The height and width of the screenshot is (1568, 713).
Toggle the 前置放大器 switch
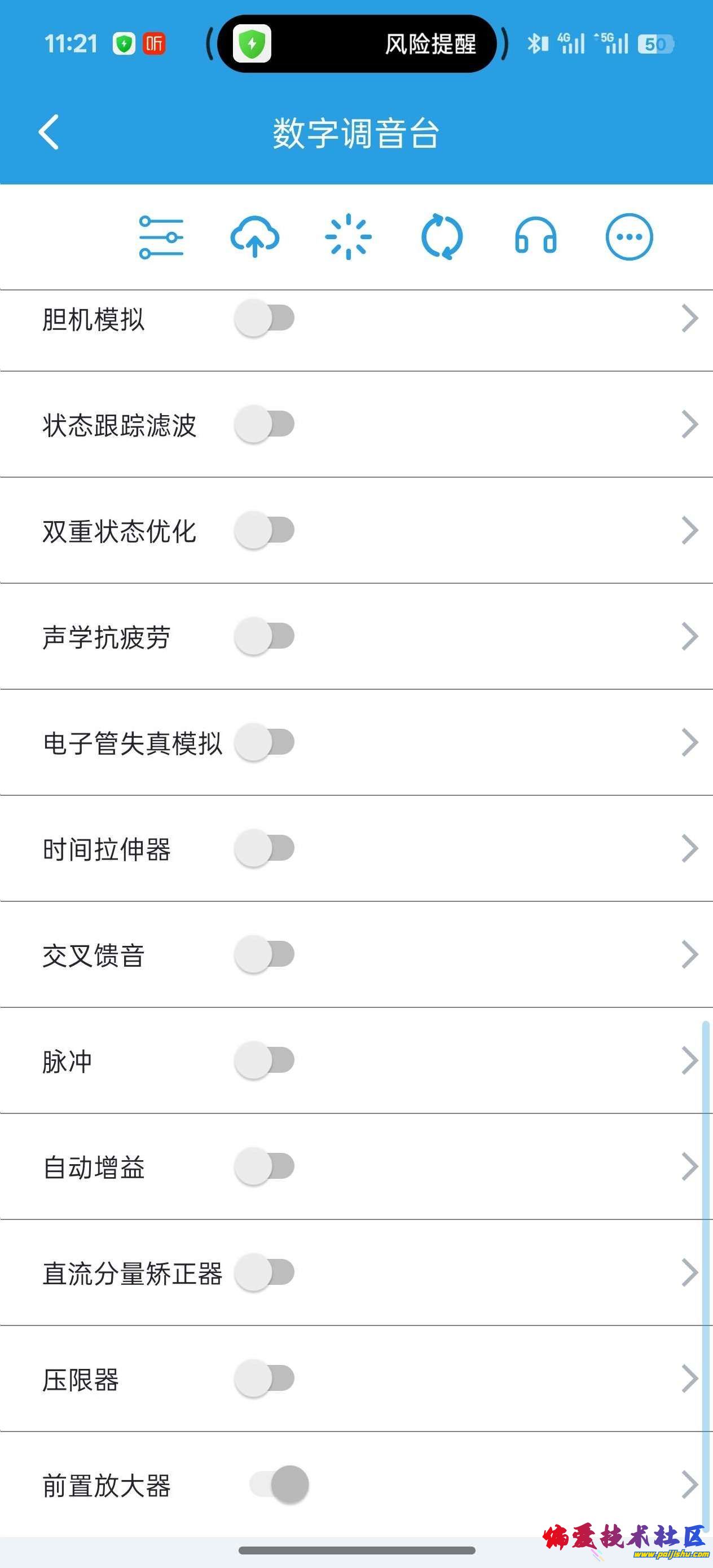tap(279, 1485)
